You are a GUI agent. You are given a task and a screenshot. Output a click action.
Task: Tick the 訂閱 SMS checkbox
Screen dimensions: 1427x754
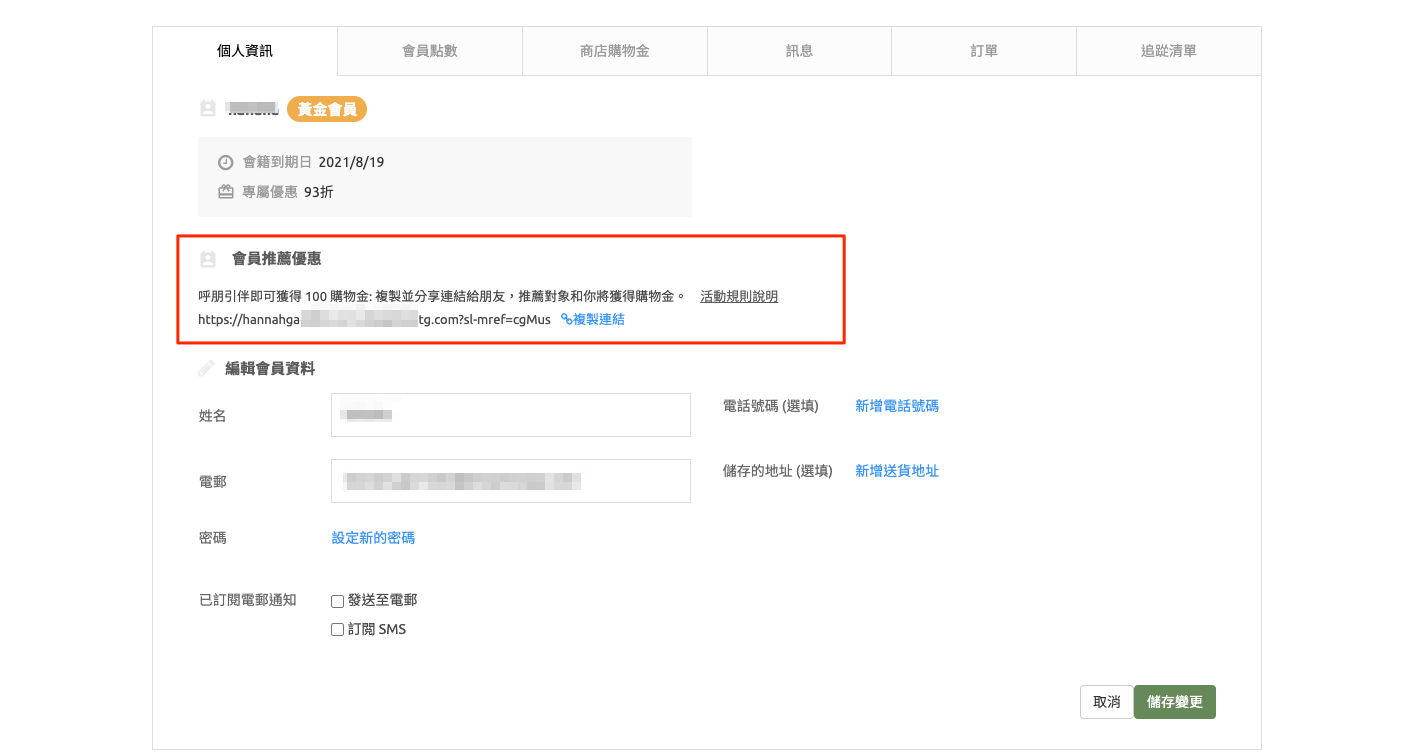tap(338, 630)
